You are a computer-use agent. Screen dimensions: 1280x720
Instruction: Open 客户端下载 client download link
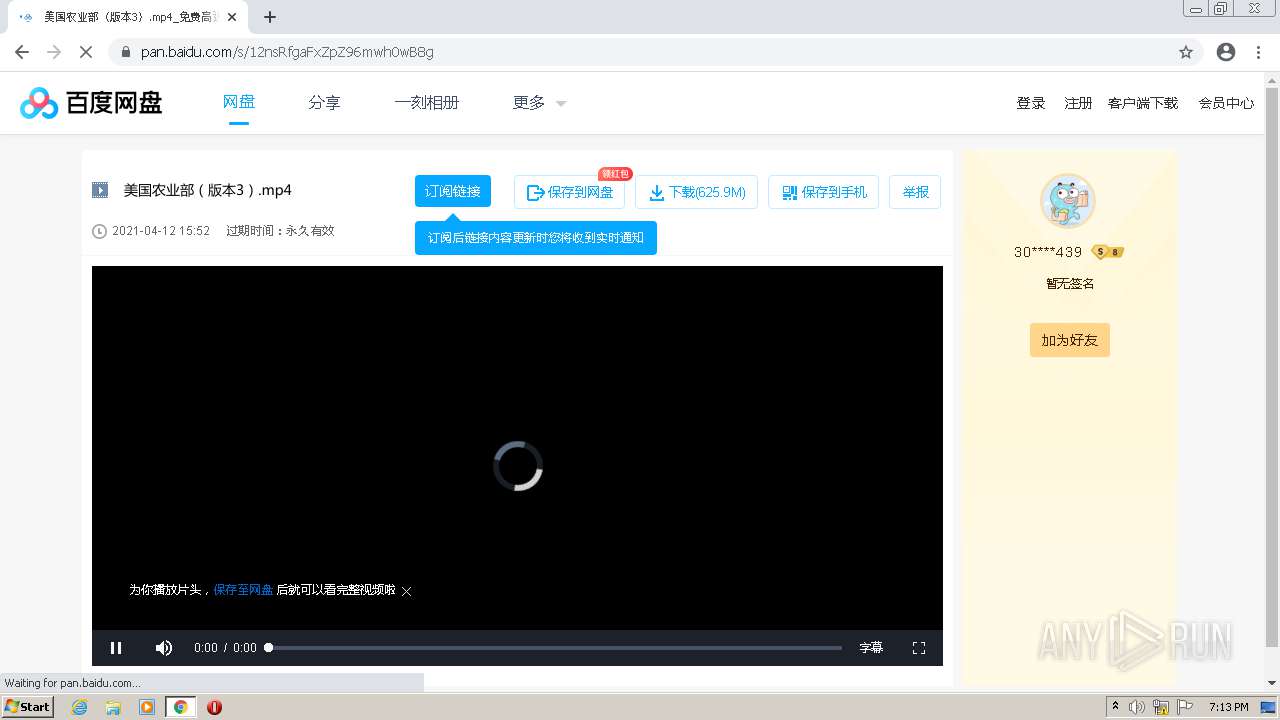[1143, 103]
